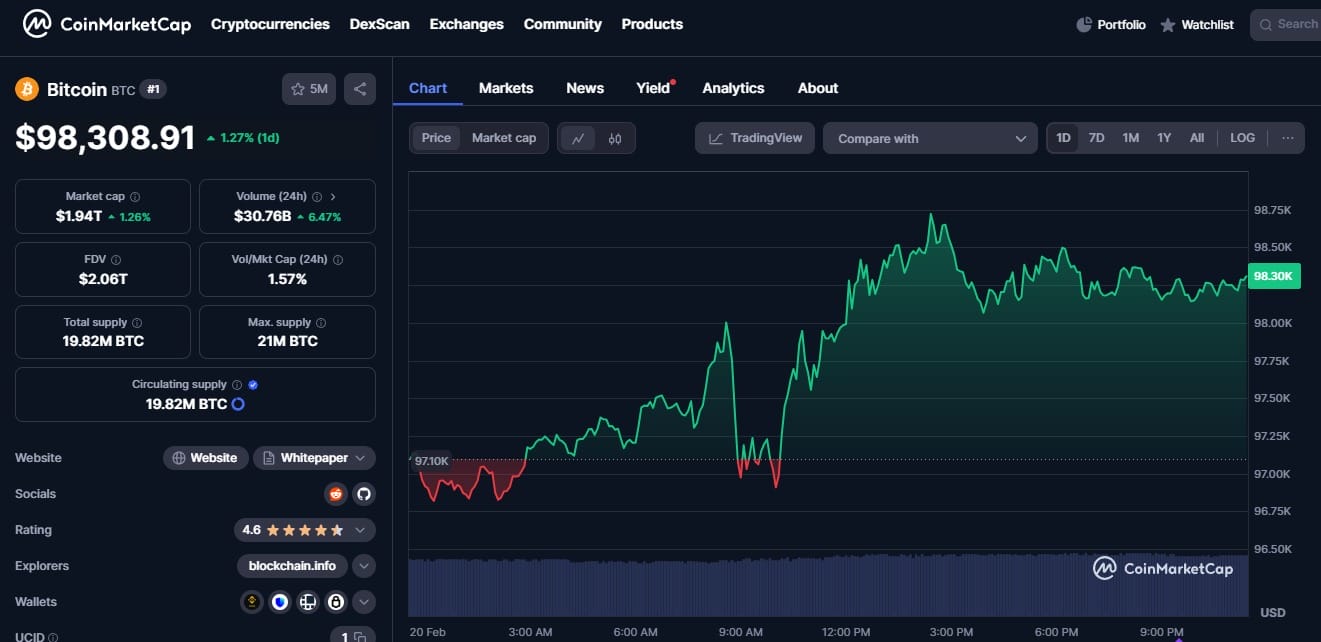Show Market cap info tooltip icon
This screenshot has height=642, width=1321.
135,197
